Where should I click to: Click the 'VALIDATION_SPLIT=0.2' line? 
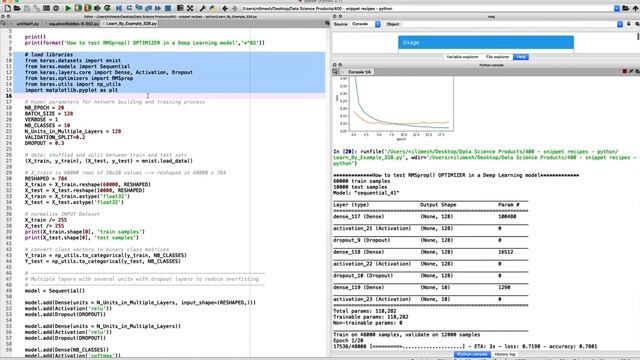[x=55, y=137]
